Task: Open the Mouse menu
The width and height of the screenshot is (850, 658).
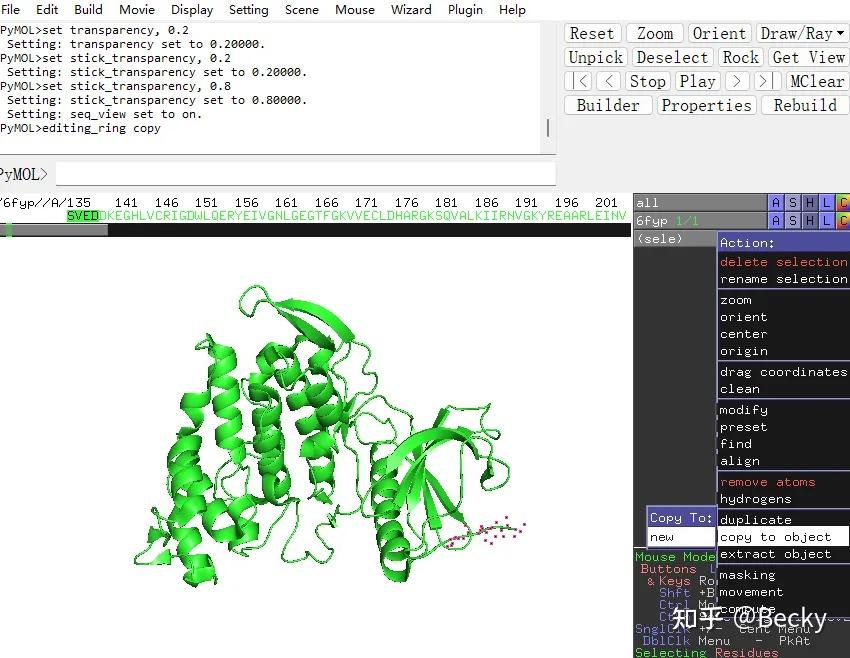Action: [x=355, y=10]
